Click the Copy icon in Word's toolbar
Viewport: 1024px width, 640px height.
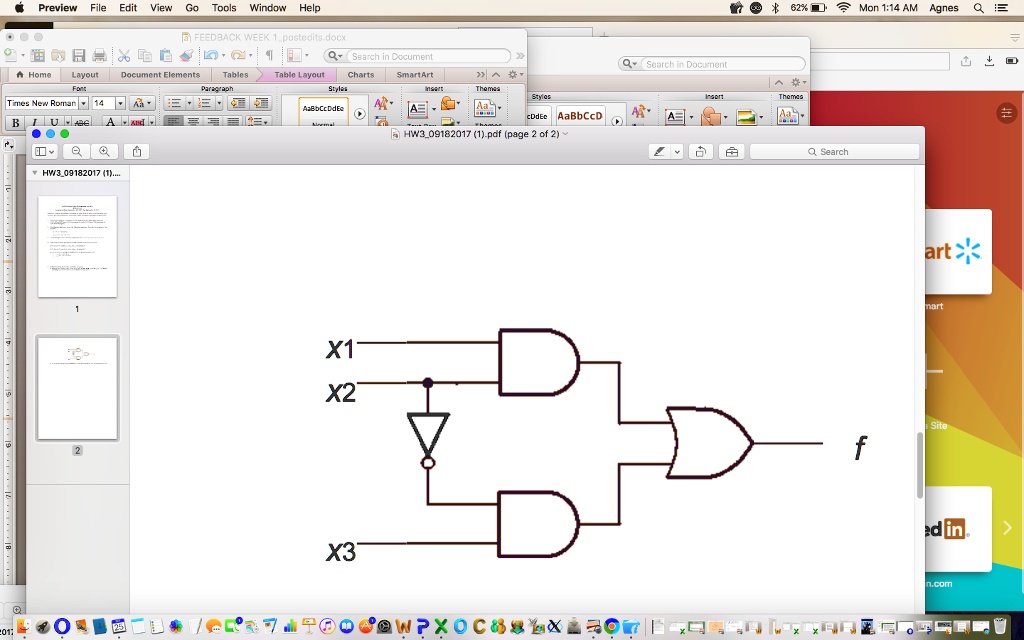[x=145, y=56]
